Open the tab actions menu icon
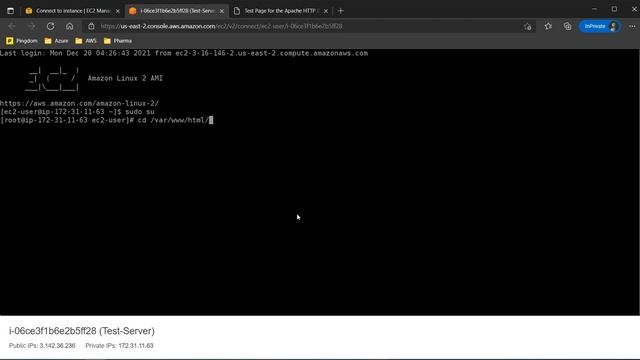Viewport: 640px width, 360px height. 11,11
